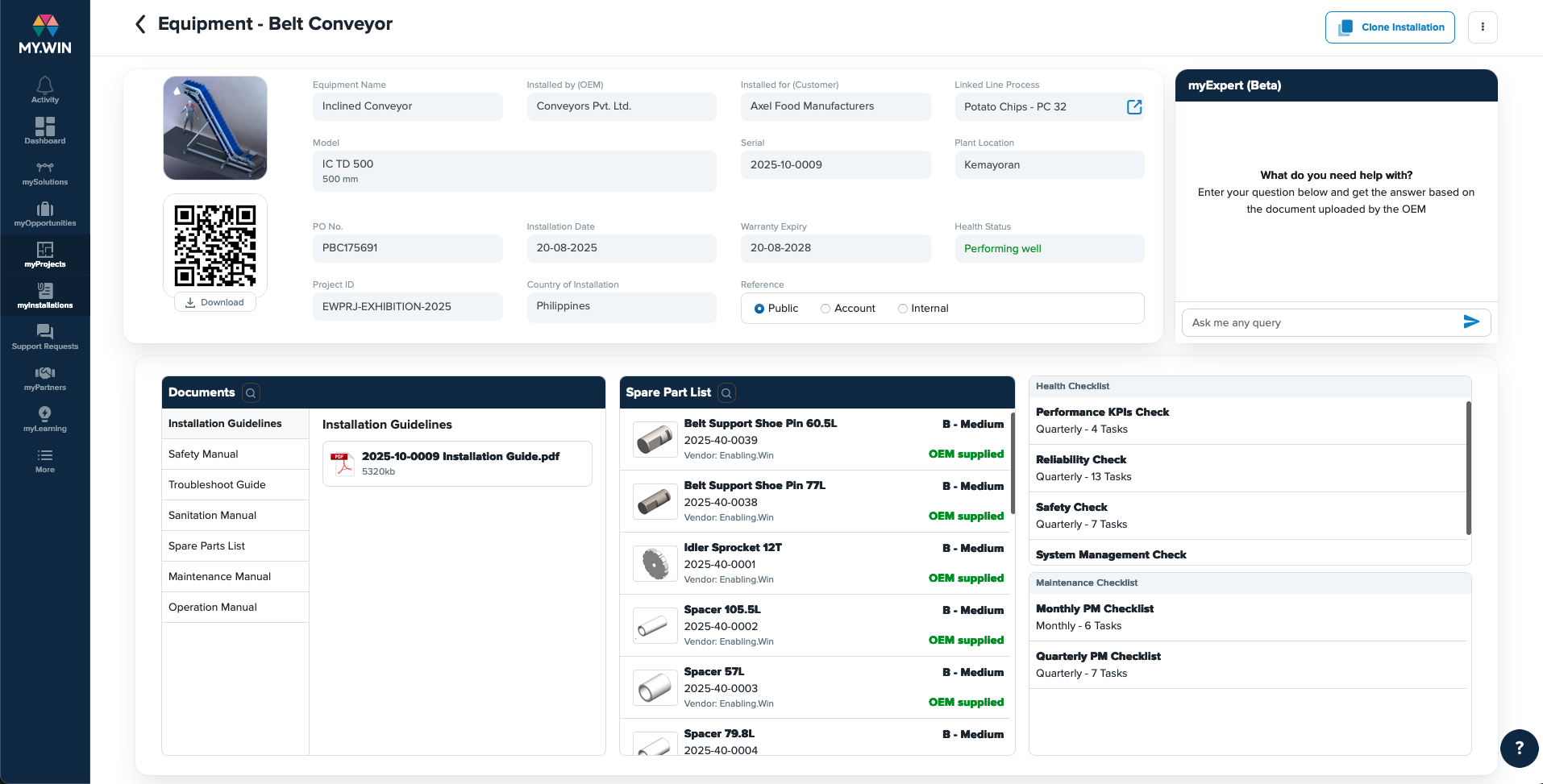Image resolution: width=1543 pixels, height=784 pixels.
Task: Select the Public reference radio button
Action: (759, 309)
